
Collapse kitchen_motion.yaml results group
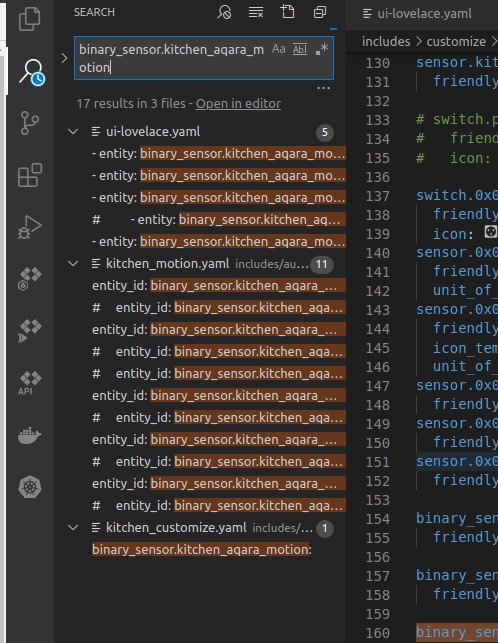73,263
